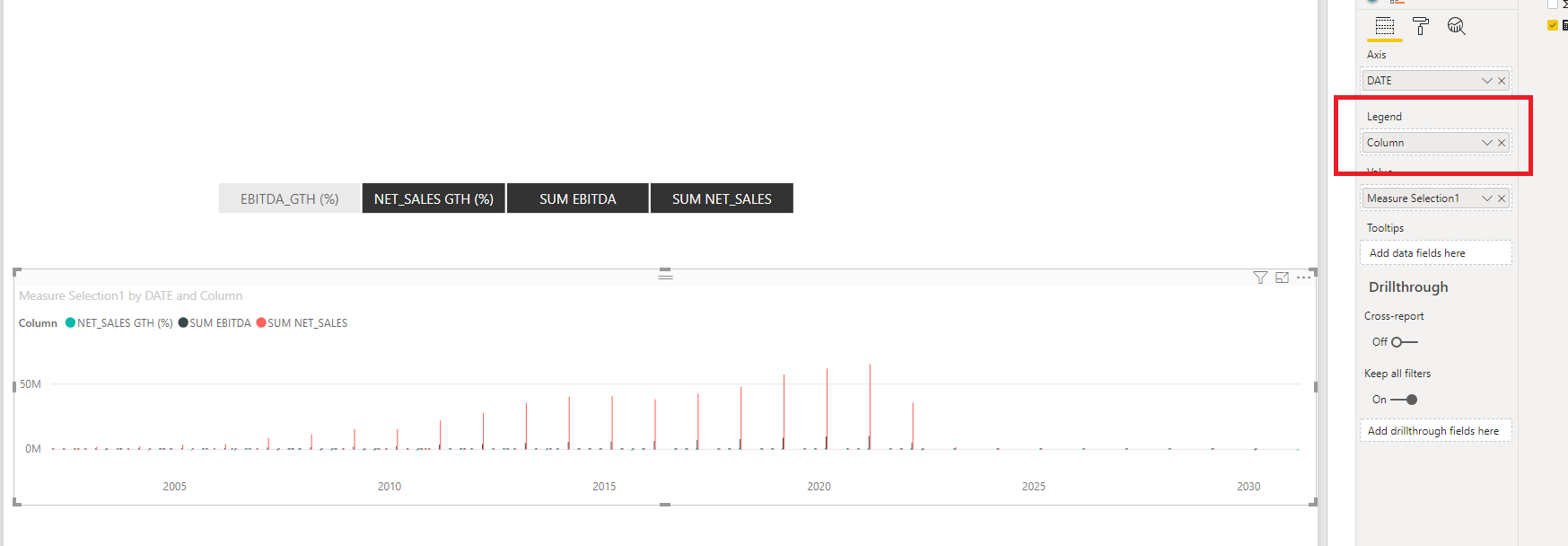Expand the Column field dropdown arrow
1568x546 pixels.
point(1486,143)
